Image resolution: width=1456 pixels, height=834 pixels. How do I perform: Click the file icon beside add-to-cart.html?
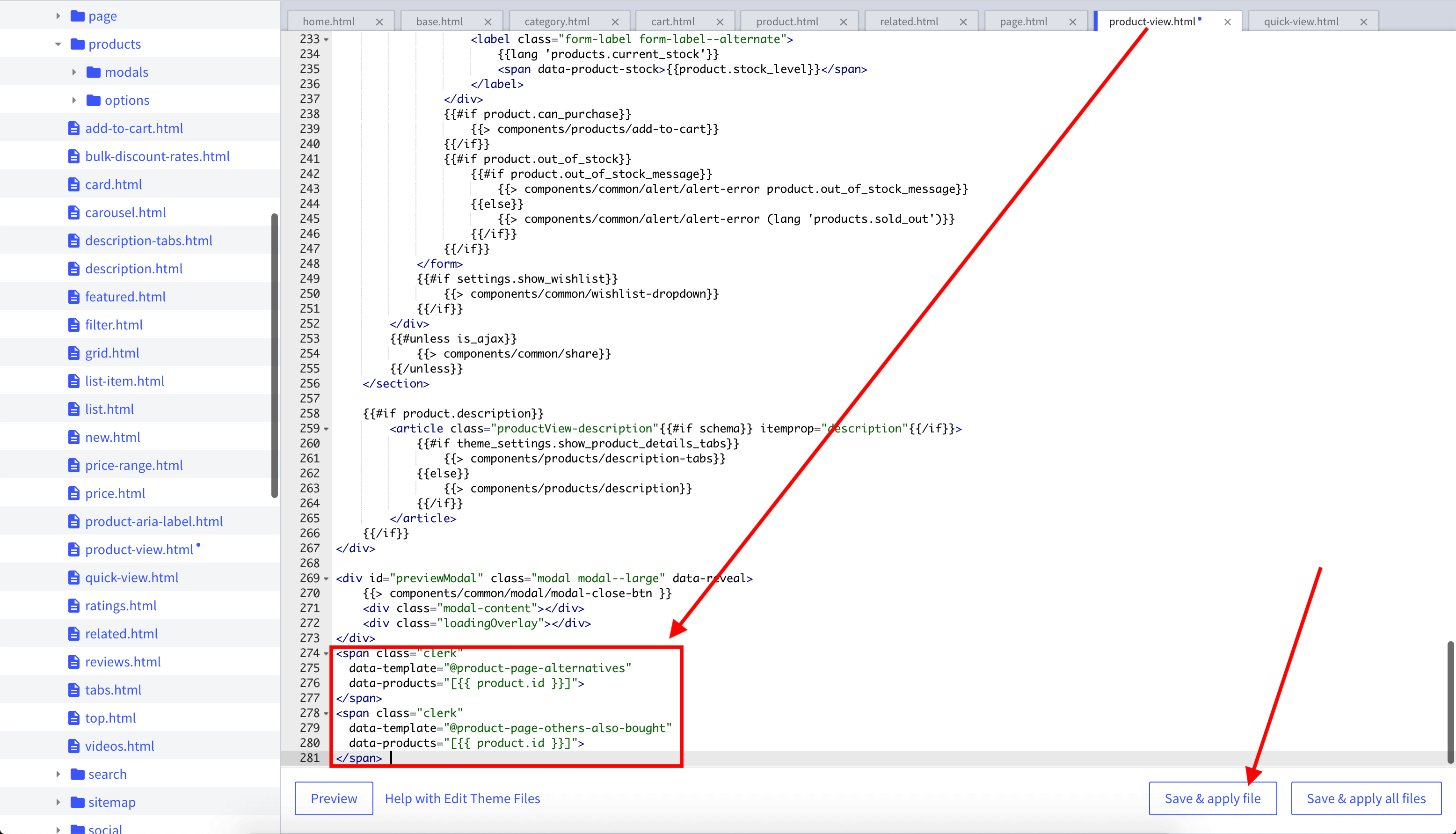[x=73, y=128]
